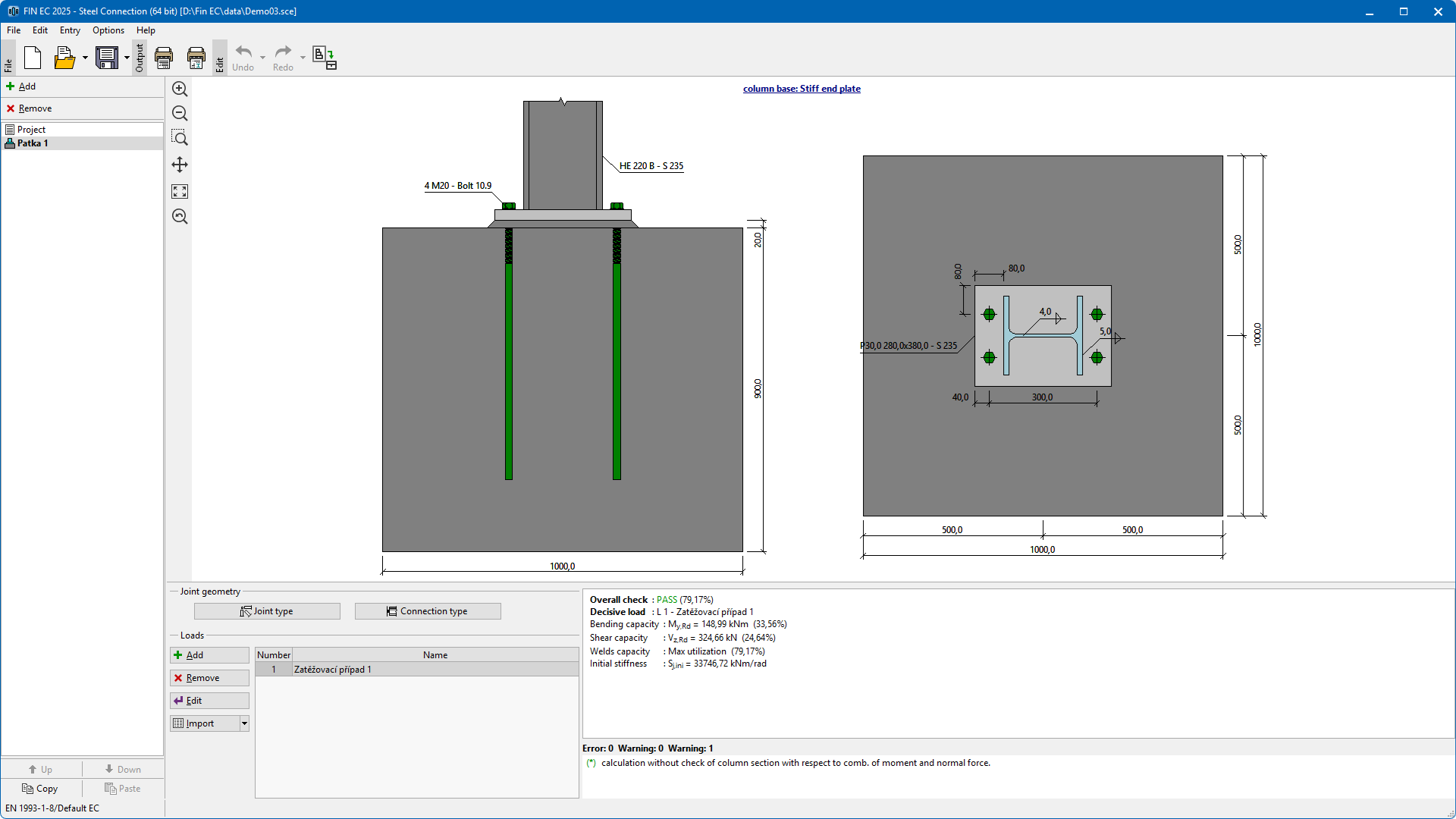Click the Copy data to clipboard toolbar icon
Viewport: 1456px width, 819px height.
[325, 58]
